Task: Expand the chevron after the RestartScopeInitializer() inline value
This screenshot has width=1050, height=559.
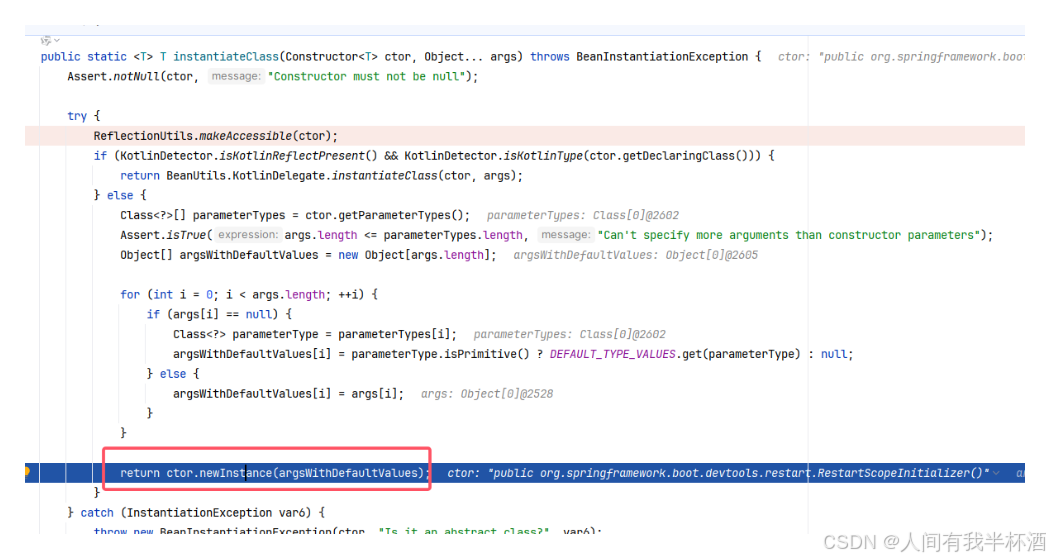Action: pyautogui.click(x=996, y=473)
